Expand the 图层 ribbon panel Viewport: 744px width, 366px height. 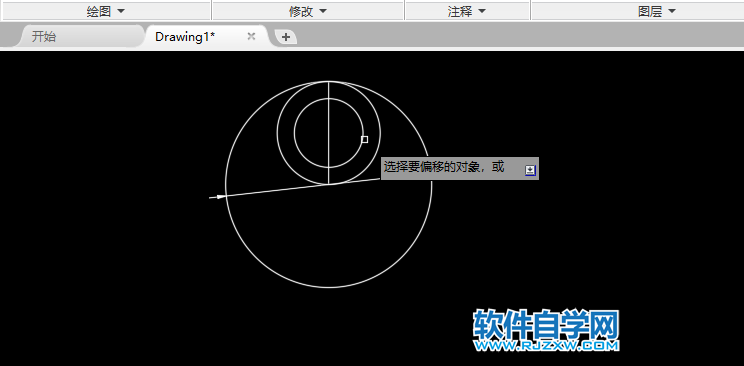point(656,11)
